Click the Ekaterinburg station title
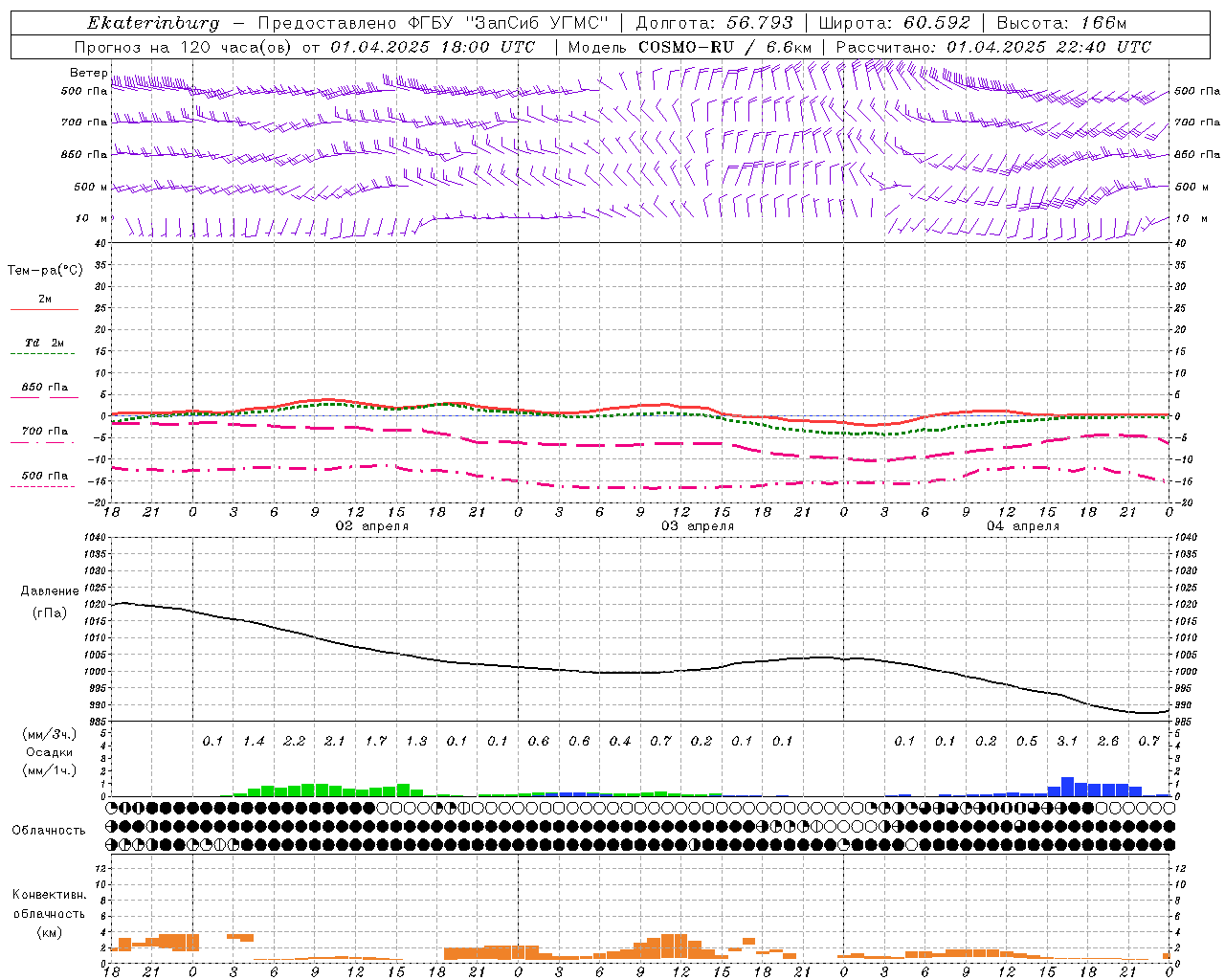 (x=153, y=23)
